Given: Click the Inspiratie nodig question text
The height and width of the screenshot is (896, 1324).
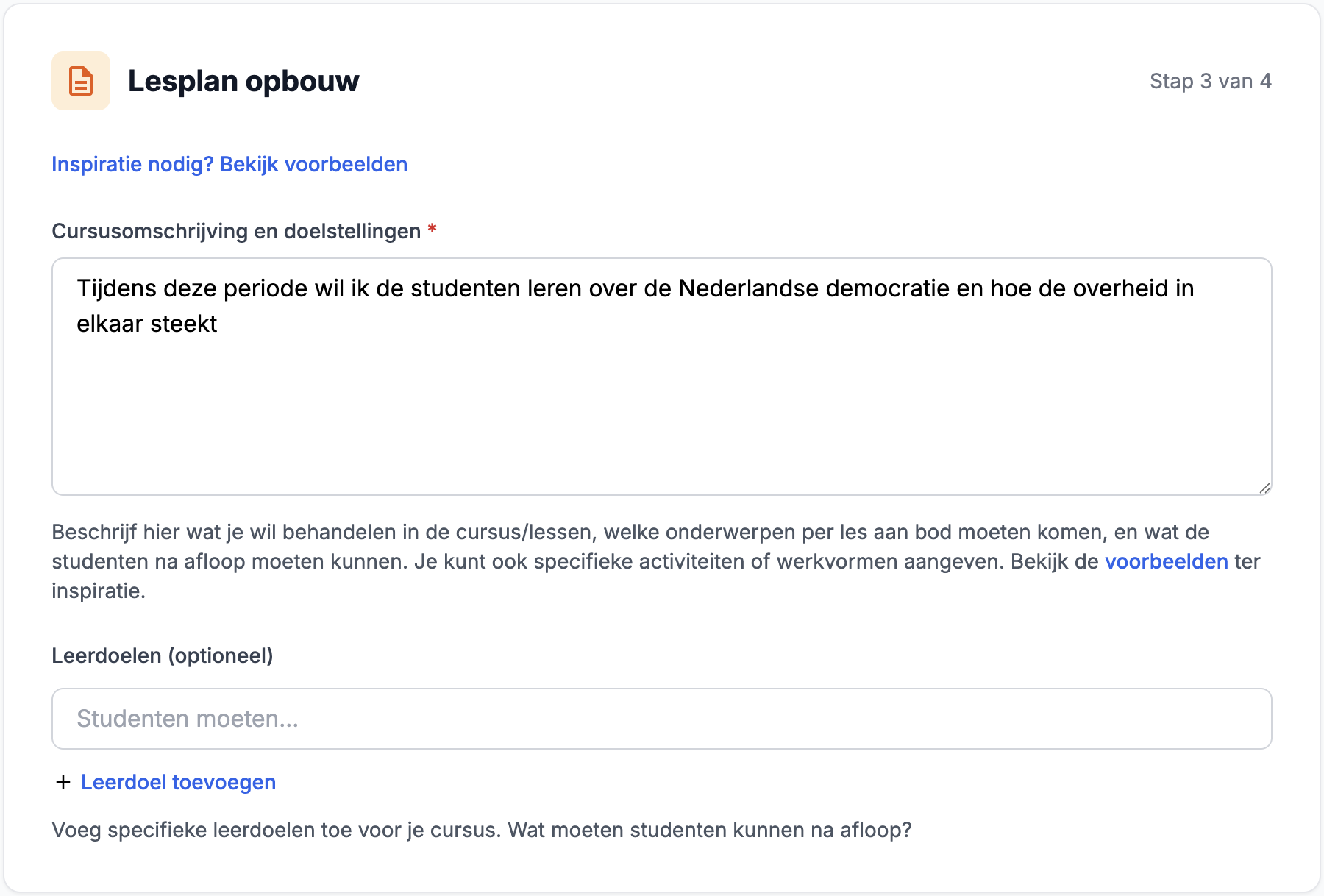Looking at the screenshot, I should (x=132, y=164).
